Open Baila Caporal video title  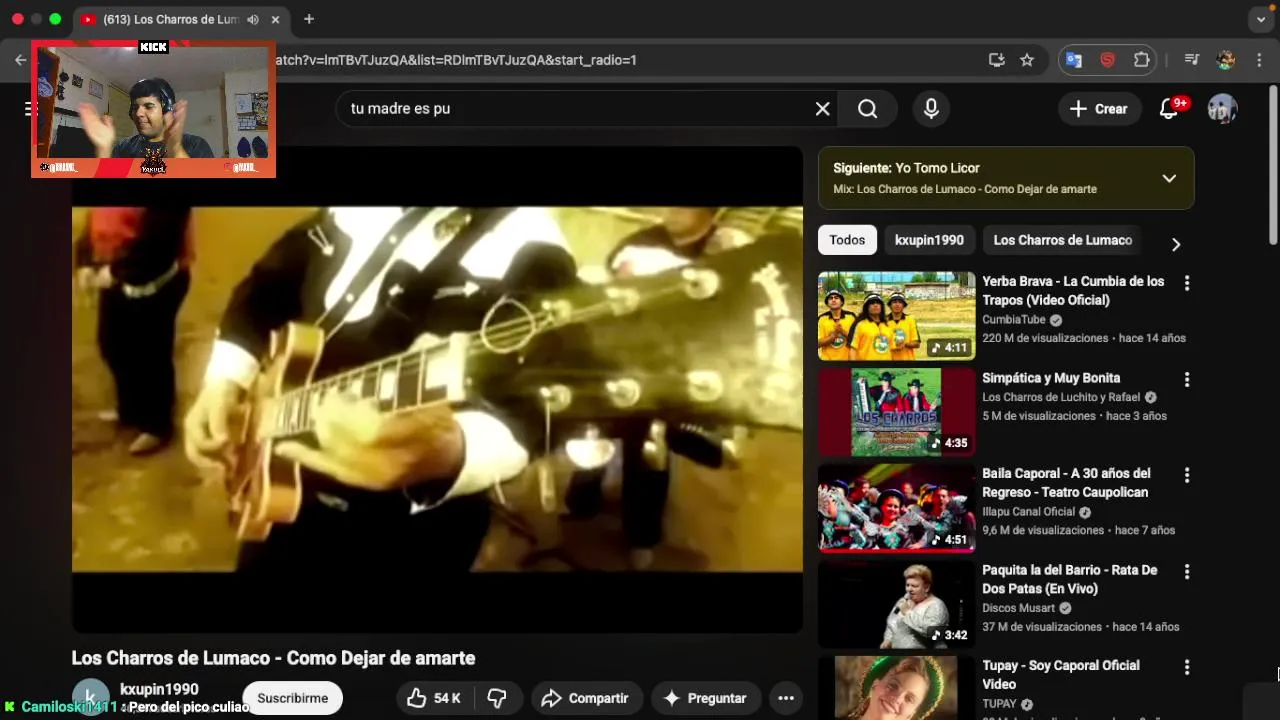1066,483
